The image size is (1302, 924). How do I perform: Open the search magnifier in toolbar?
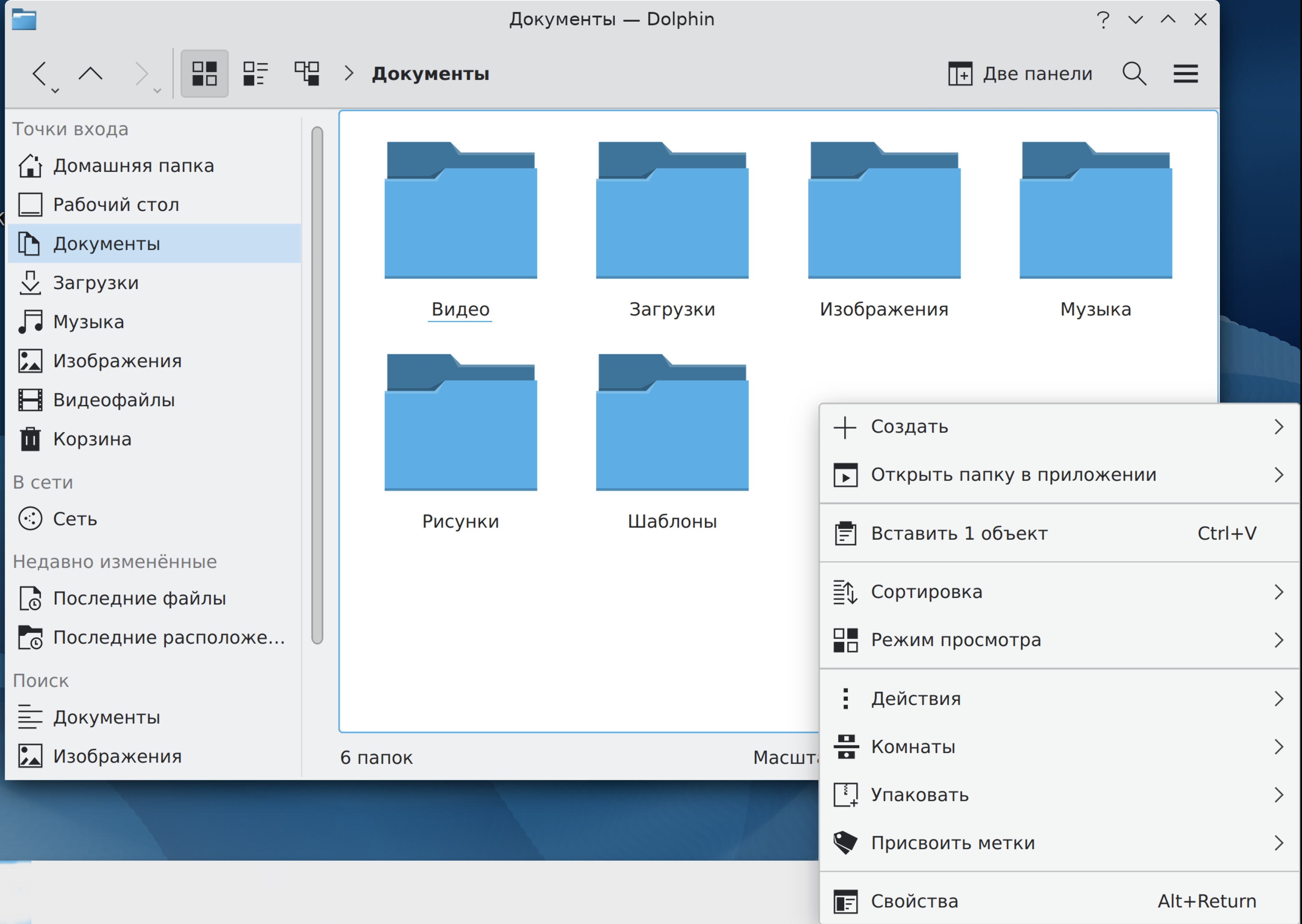(1134, 74)
